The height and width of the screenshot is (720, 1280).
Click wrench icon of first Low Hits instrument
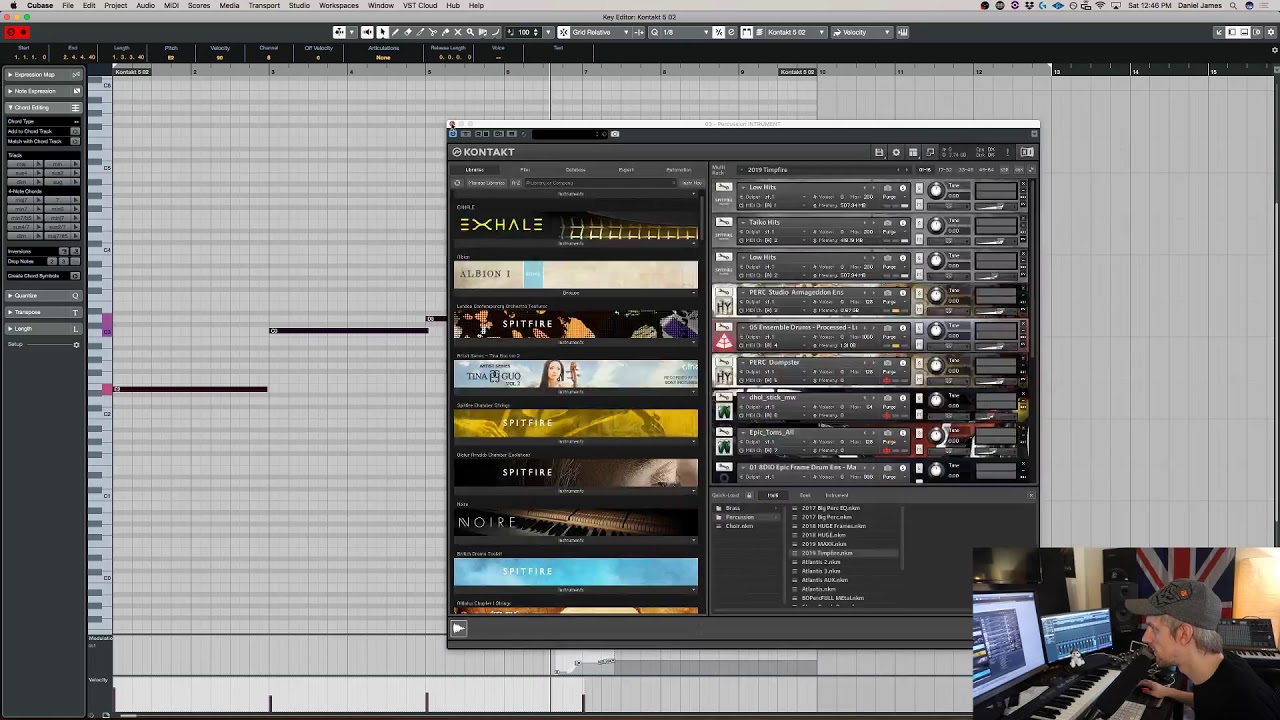tap(724, 186)
